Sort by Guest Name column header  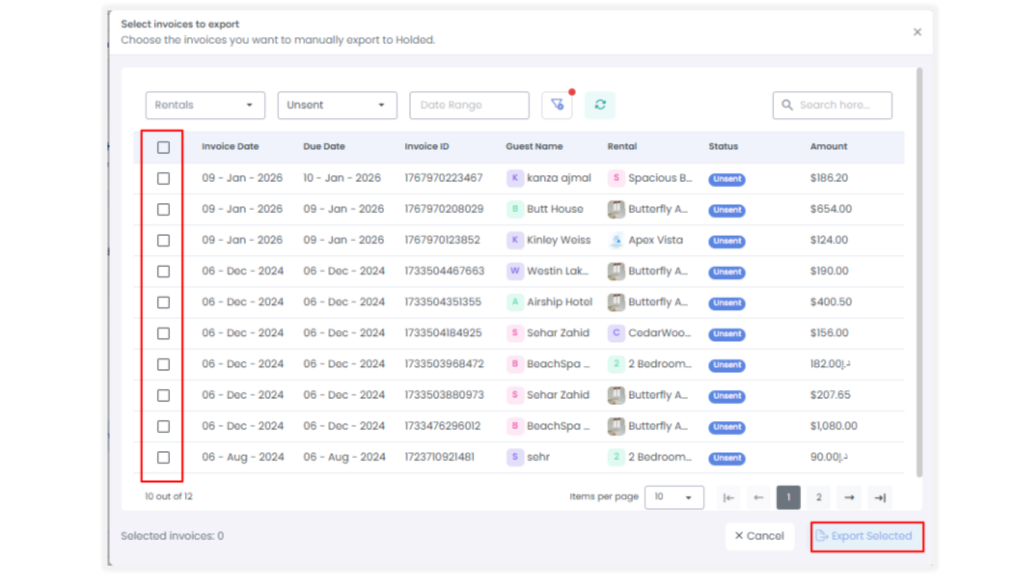(x=534, y=146)
